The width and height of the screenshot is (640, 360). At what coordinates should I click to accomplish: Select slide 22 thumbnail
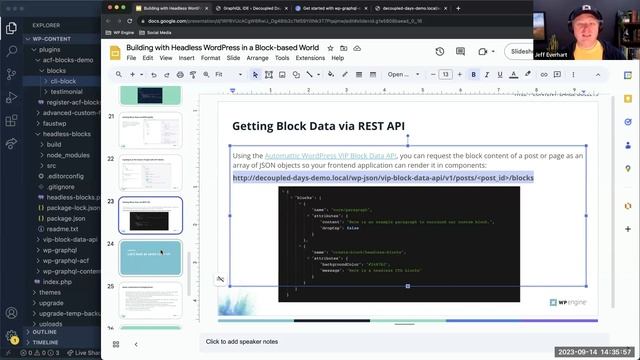pos(150,173)
